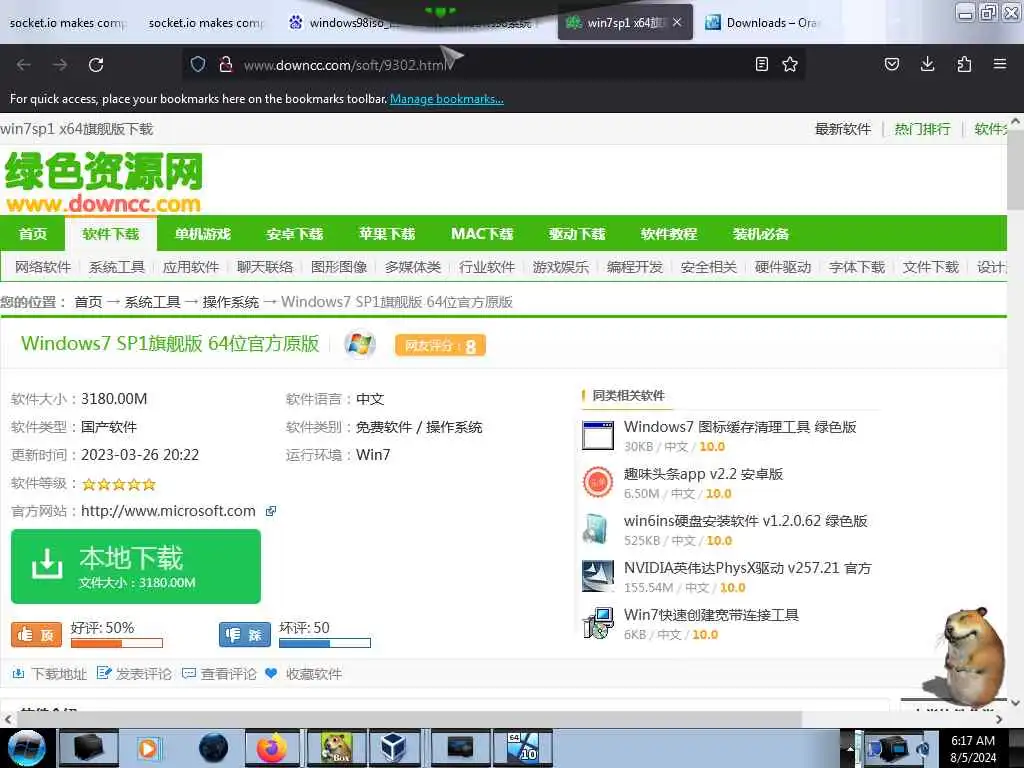This screenshot has height=768, width=1024.
Task: Open the 首页 navigation item
Action: tap(33, 234)
